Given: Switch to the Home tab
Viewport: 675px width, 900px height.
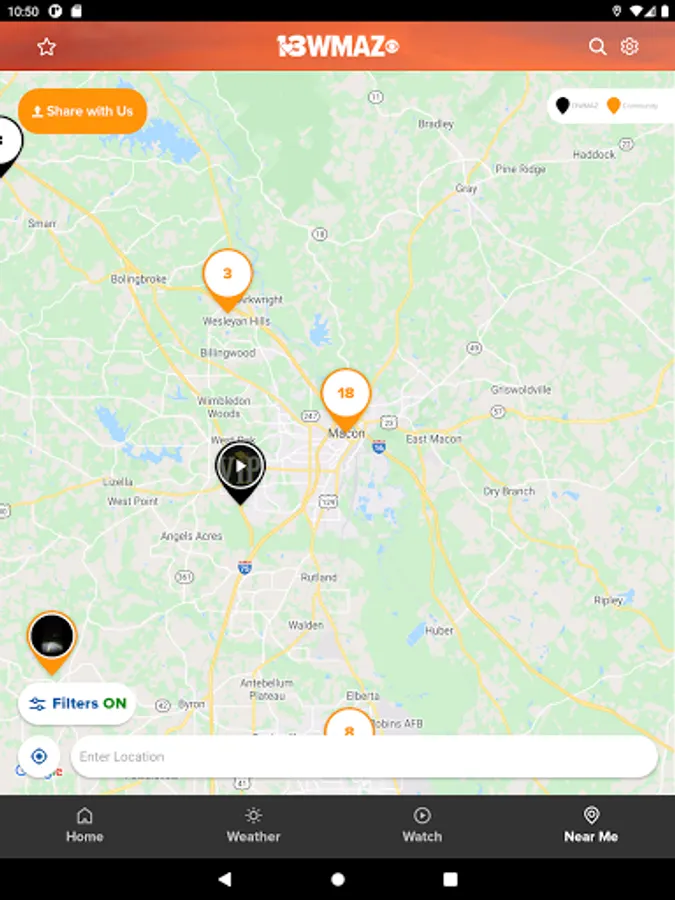Looking at the screenshot, I should click(x=84, y=826).
